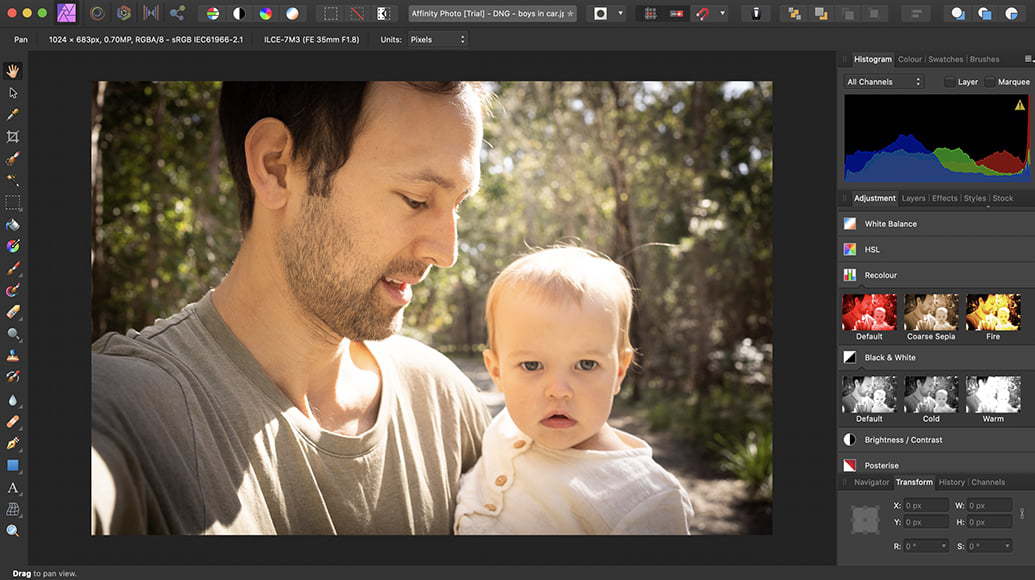Select the Crop tool in the left toolbar
This screenshot has width=1035, height=580.
click(13, 136)
